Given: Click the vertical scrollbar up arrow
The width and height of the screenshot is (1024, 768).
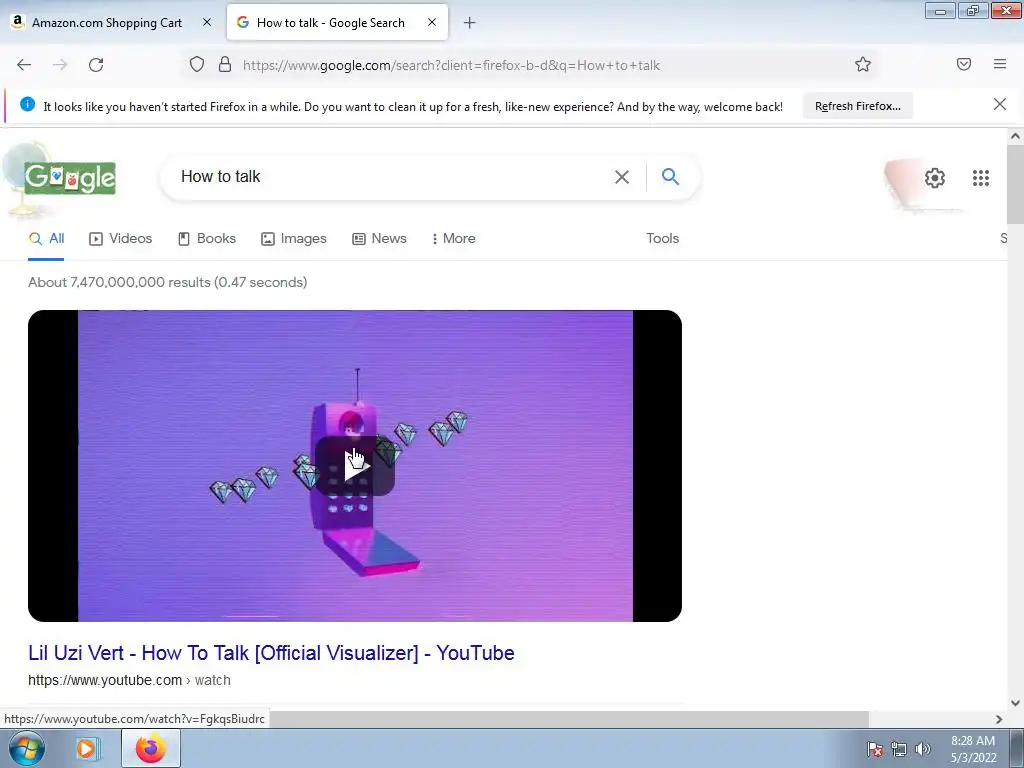Looking at the screenshot, I should click(1015, 136).
